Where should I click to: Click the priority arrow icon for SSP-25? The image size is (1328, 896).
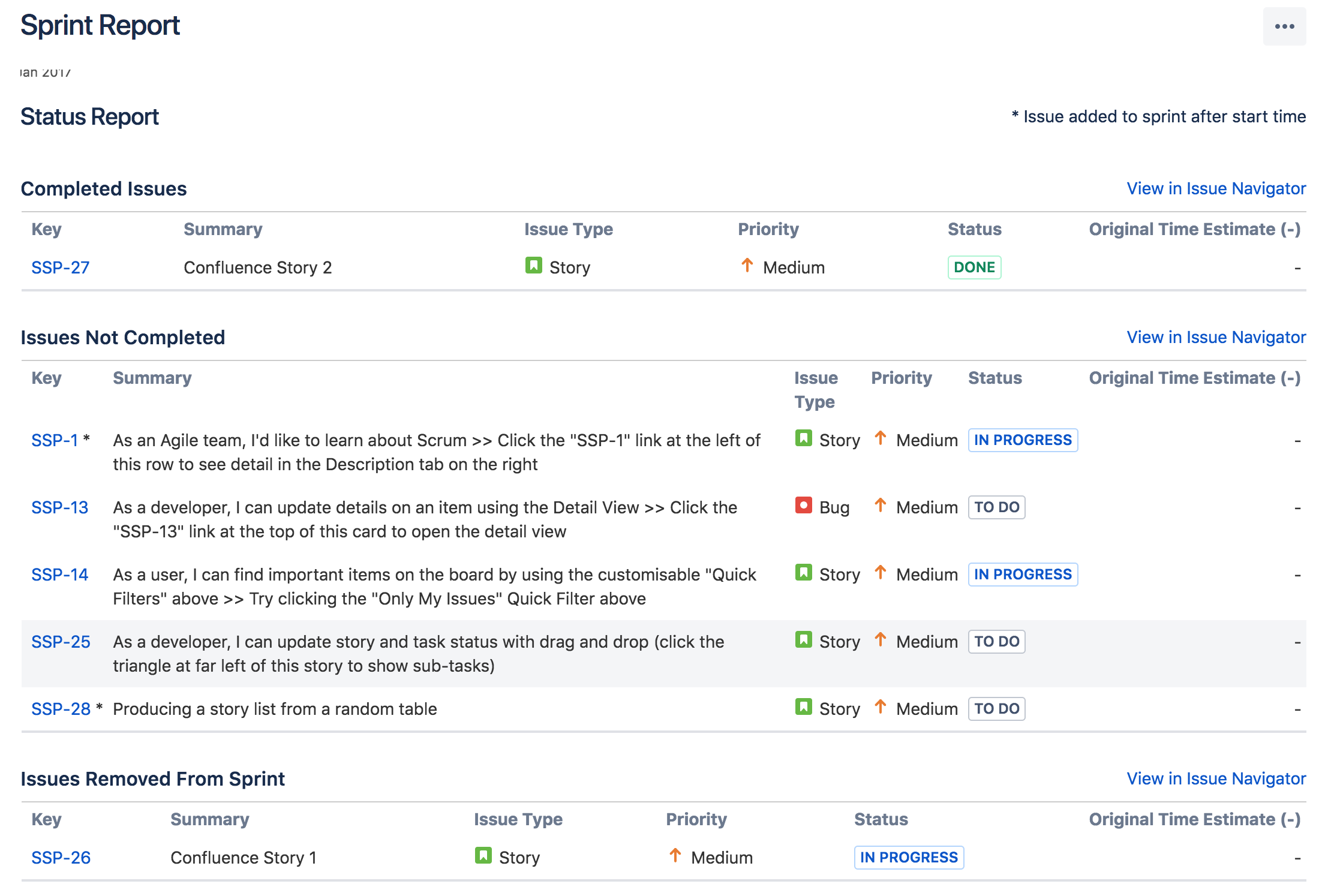coord(880,640)
